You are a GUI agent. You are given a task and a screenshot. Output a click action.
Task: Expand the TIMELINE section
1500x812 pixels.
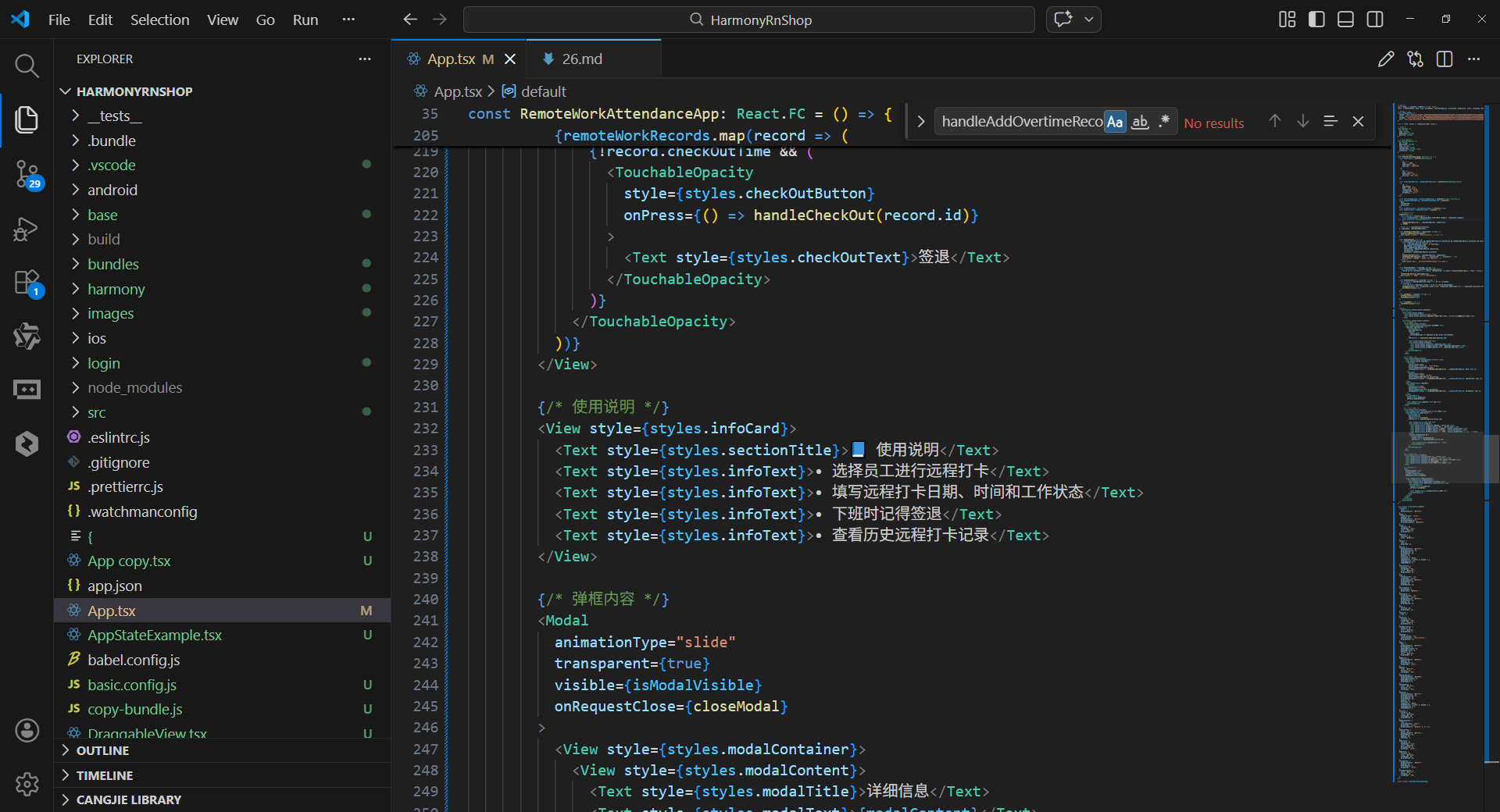[x=223, y=775]
